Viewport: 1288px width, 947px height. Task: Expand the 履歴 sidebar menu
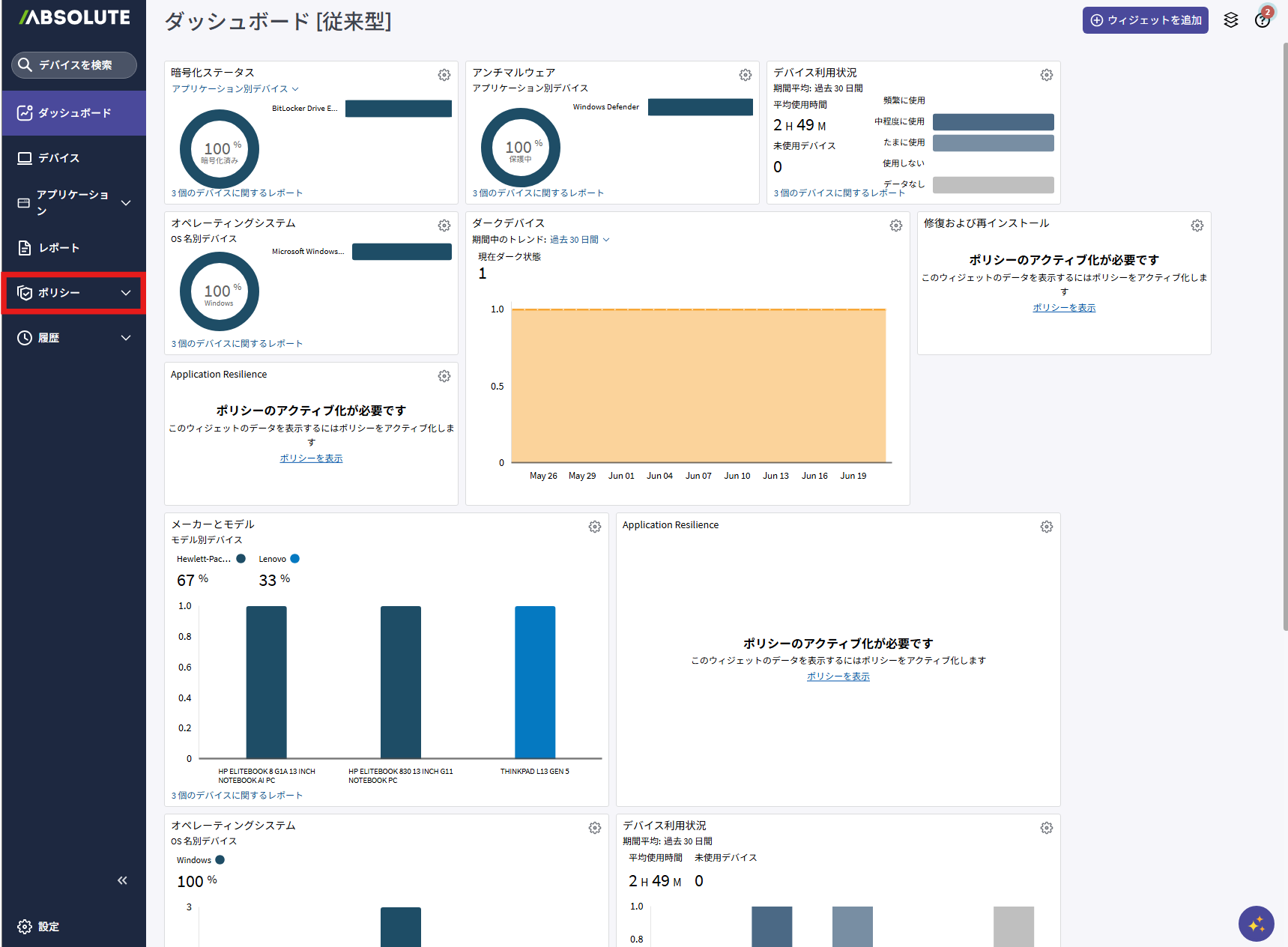pyautogui.click(x=73, y=338)
